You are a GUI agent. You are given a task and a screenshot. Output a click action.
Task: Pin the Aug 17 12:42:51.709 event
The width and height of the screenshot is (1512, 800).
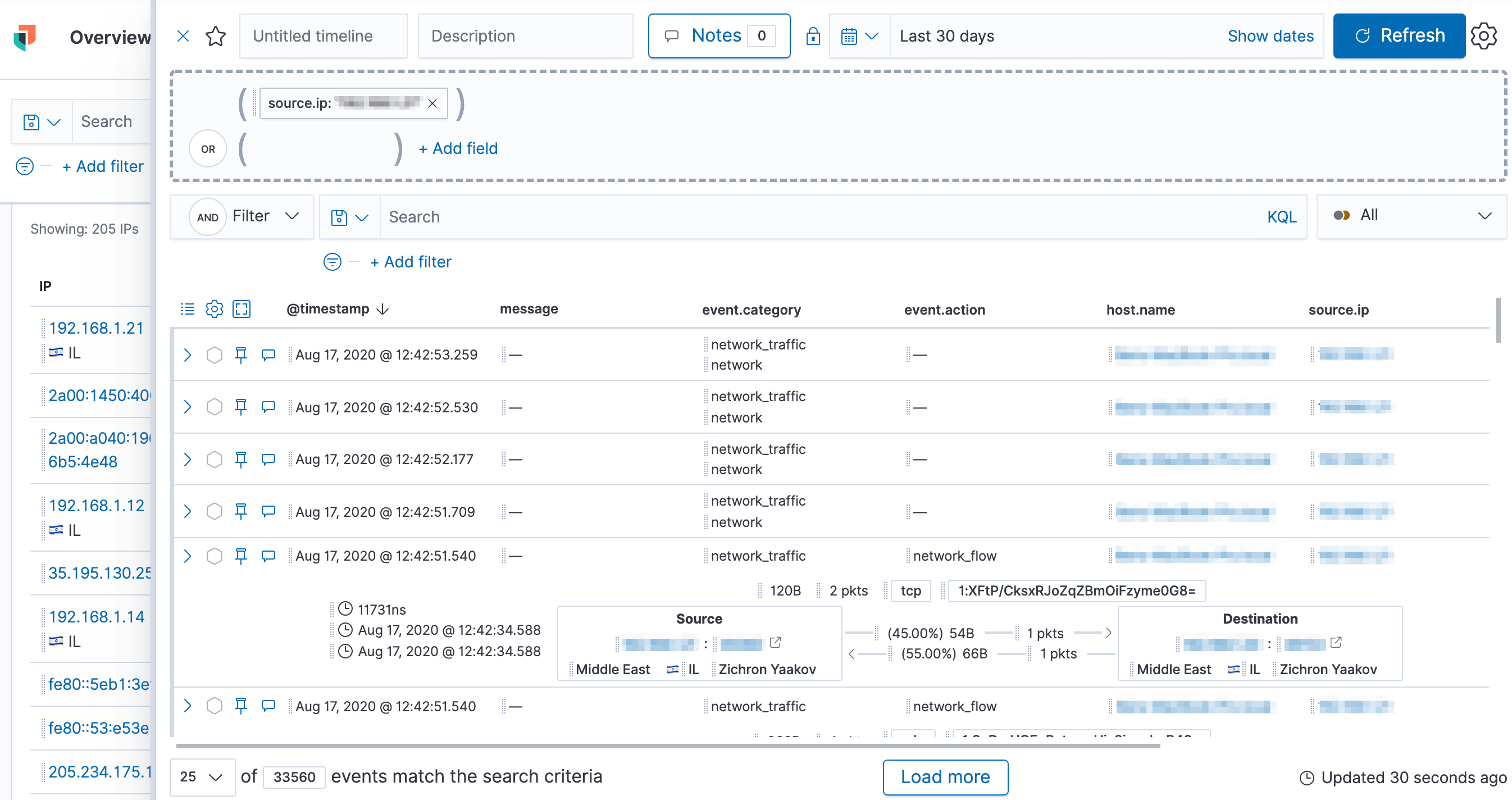(240, 511)
